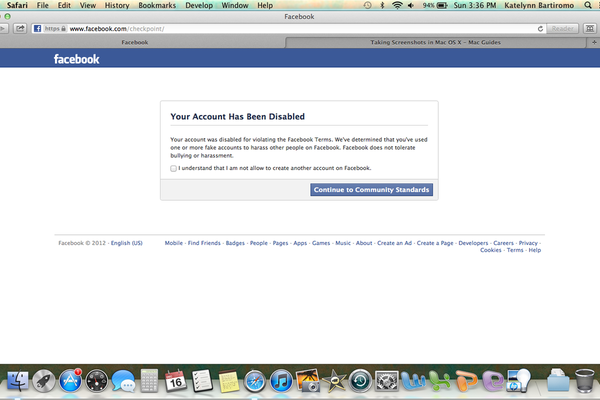The image size is (600, 400).
Task: Open the Careers footer link
Action: (x=503, y=243)
